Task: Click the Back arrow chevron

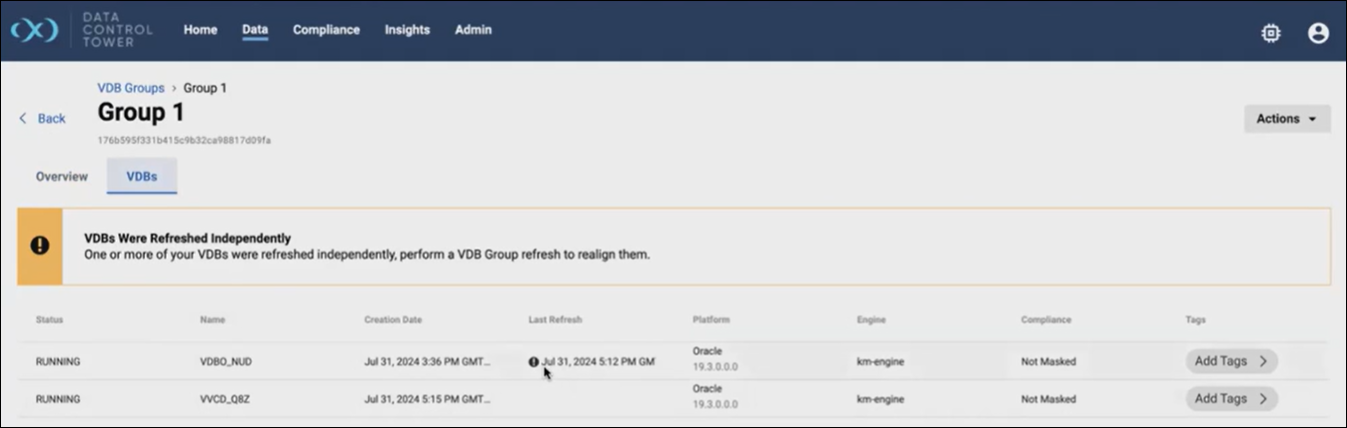Action: [23, 119]
